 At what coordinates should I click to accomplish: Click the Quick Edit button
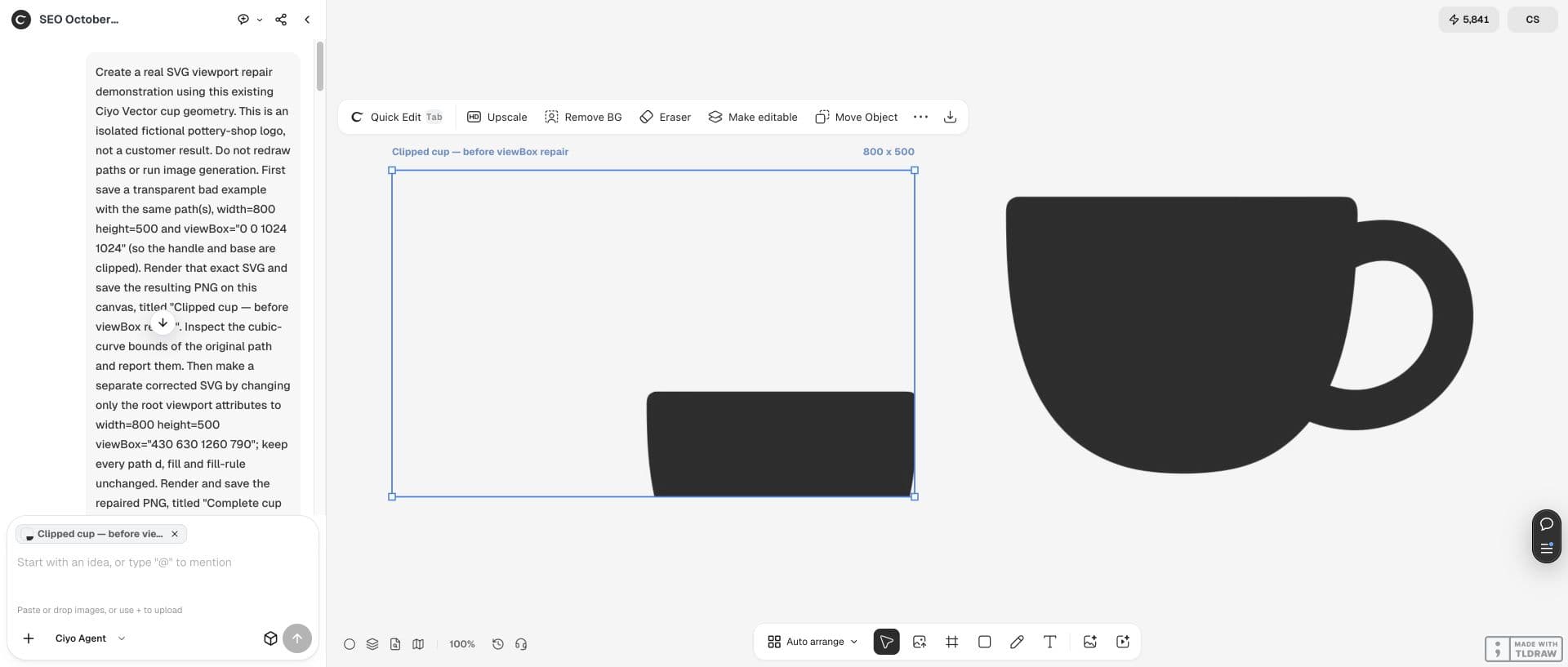click(x=397, y=117)
